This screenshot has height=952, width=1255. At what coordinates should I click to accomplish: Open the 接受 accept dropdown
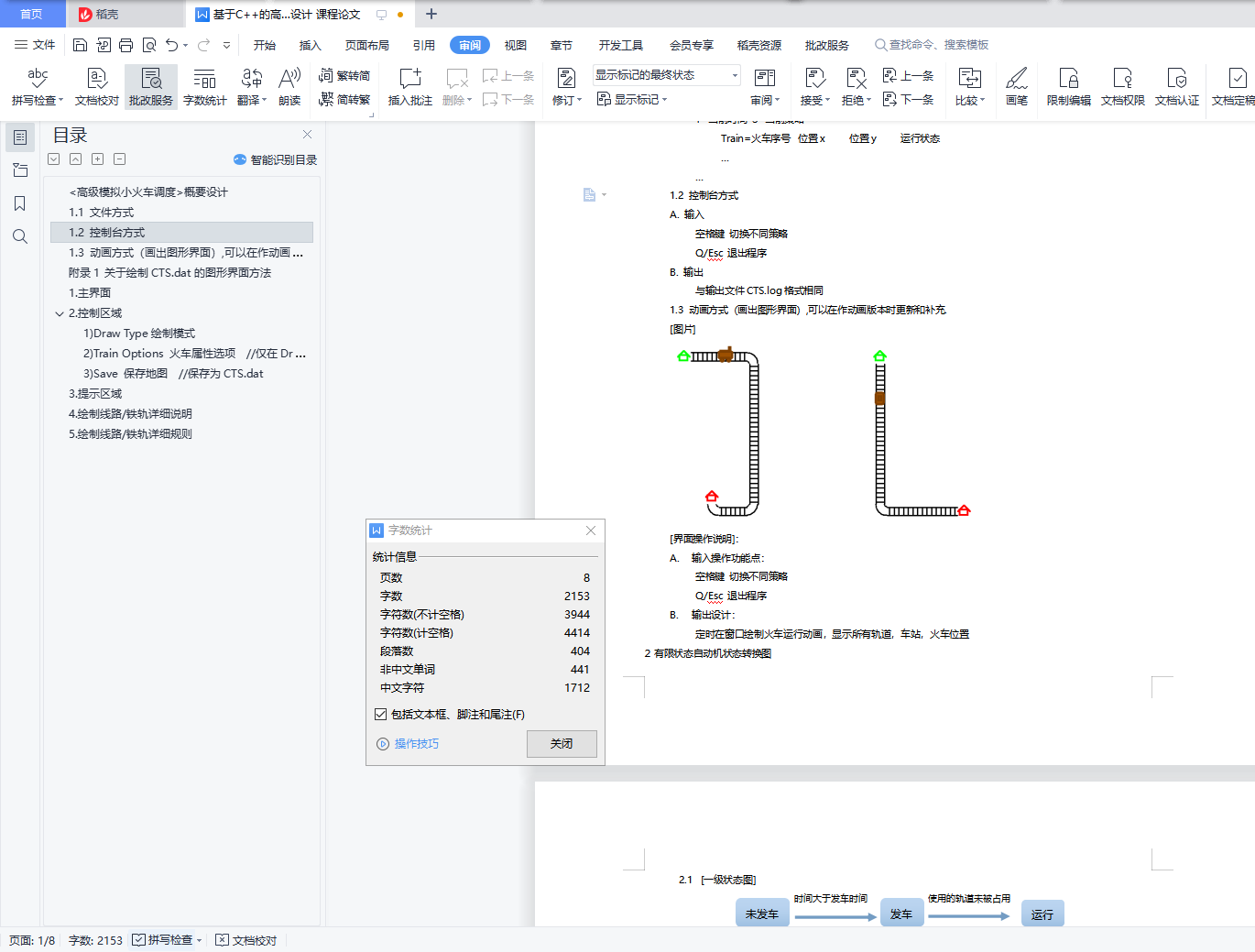tap(815, 100)
